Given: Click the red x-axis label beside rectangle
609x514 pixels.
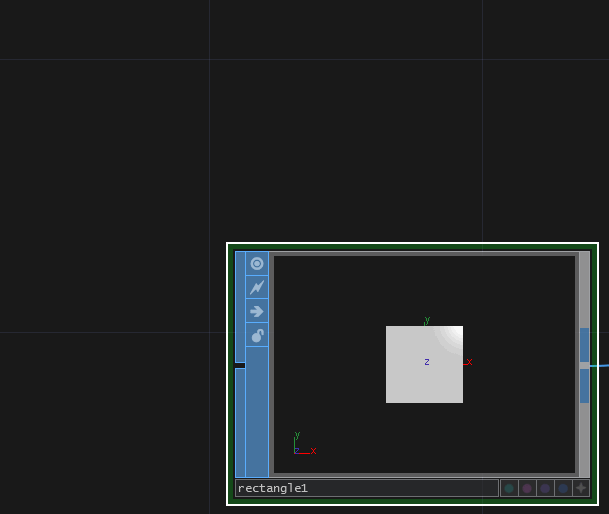Looking at the screenshot, I should pos(469,361).
